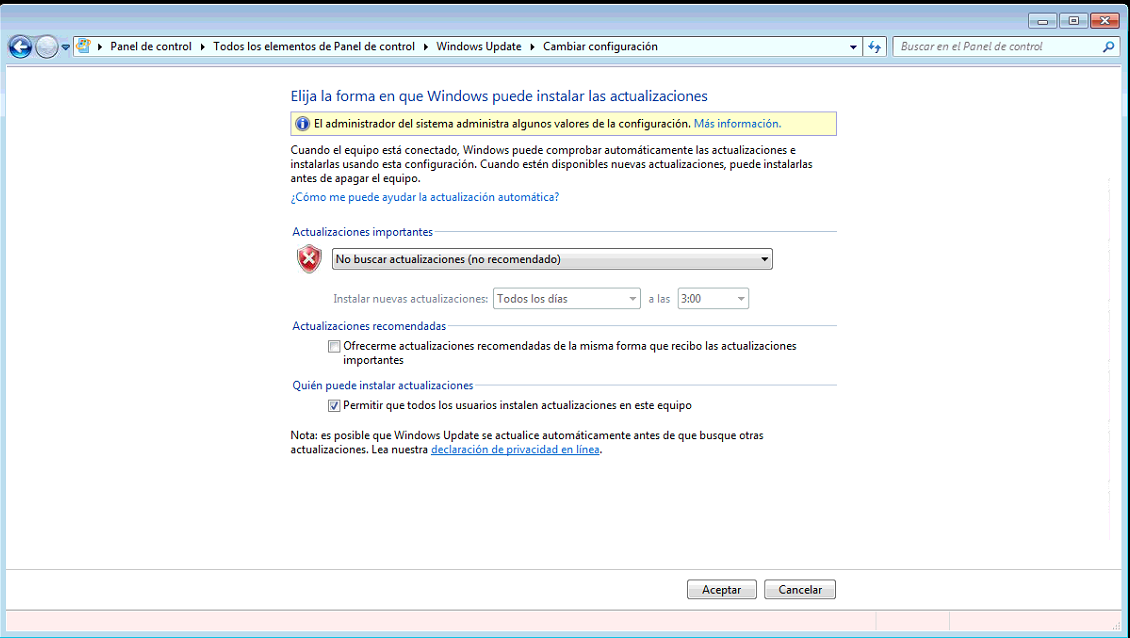
Task: Disable 'Permitir que todos los usuarios instalen actualizaciones'
Action: [334, 405]
